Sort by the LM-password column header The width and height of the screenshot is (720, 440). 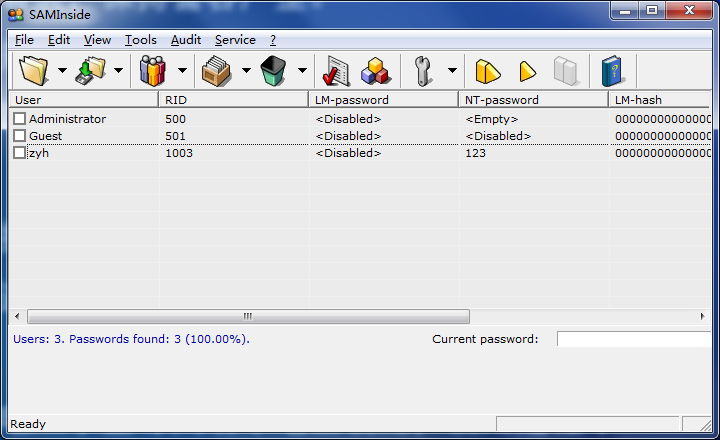pyautogui.click(x=384, y=100)
